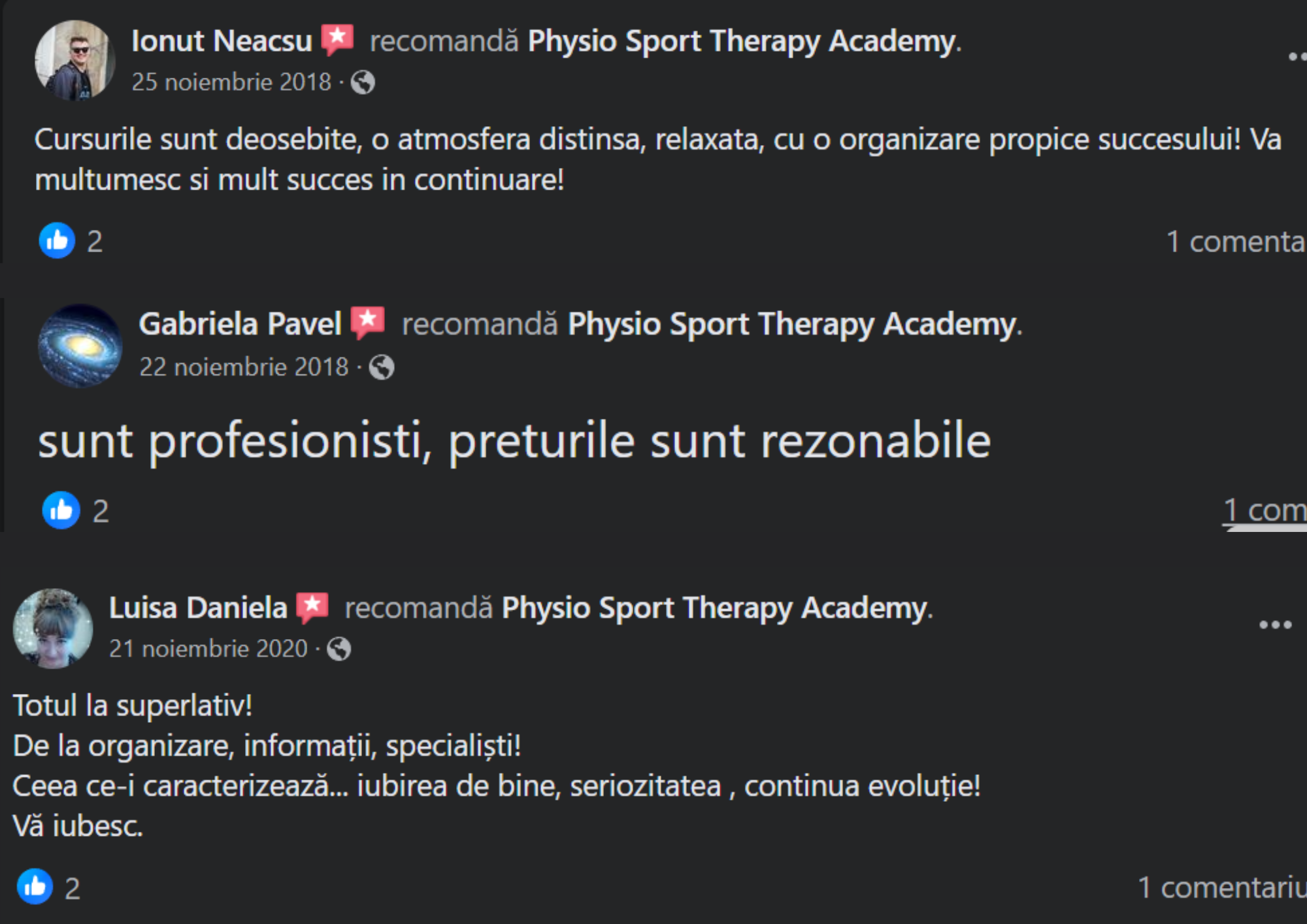
Task: Open Physio Sport Therapy Academy link in Gabriela's review
Action: click(793, 324)
